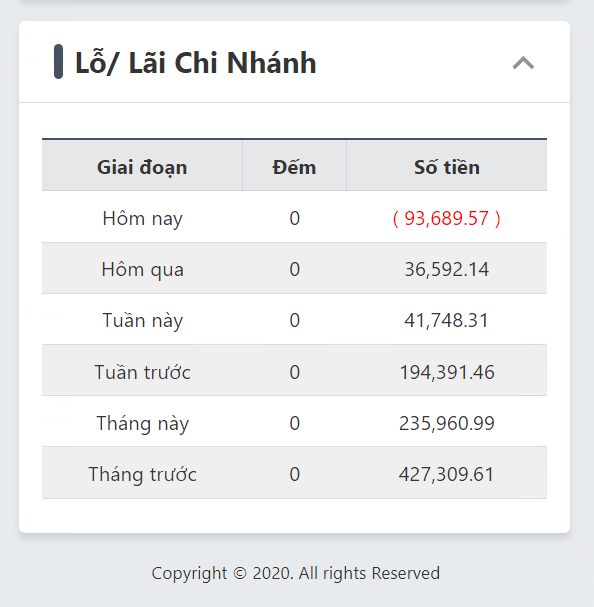
Task: Select the Hôm nay row label
Action: click(x=142, y=218)
